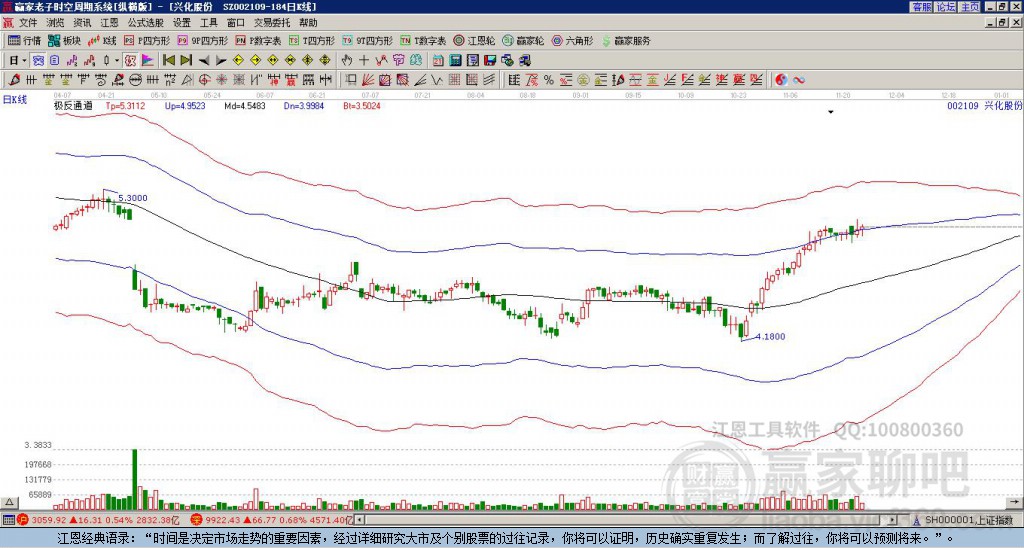Click the 4.1800 low price marker

(770, 337)
